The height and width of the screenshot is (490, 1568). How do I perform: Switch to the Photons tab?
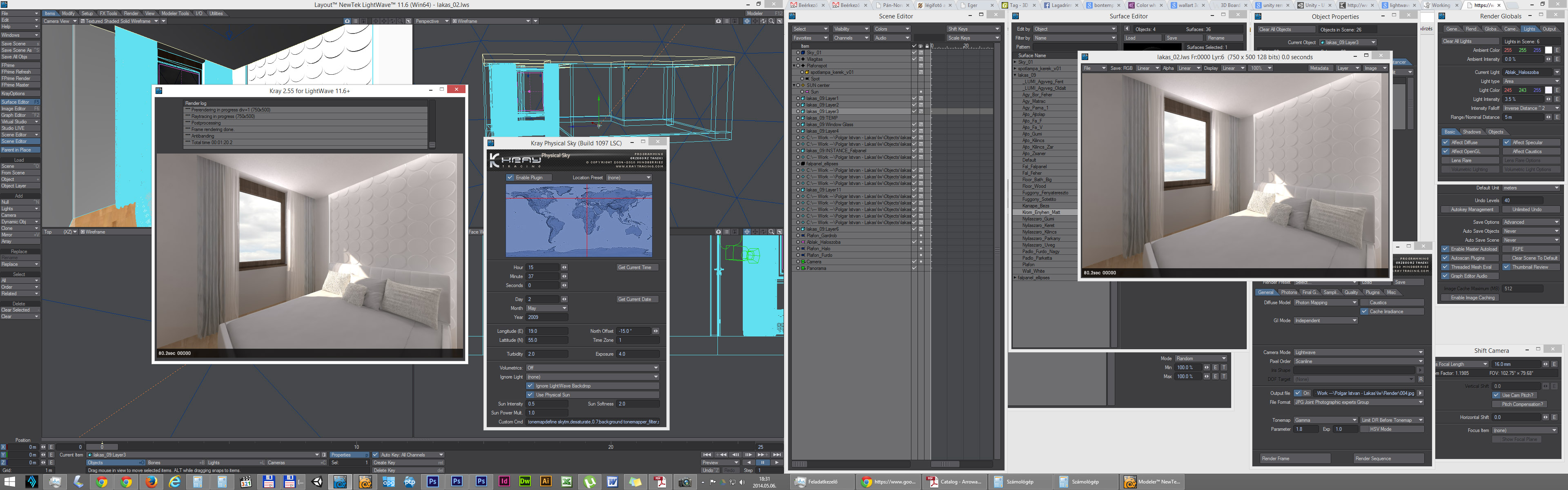click(1289, 292)
